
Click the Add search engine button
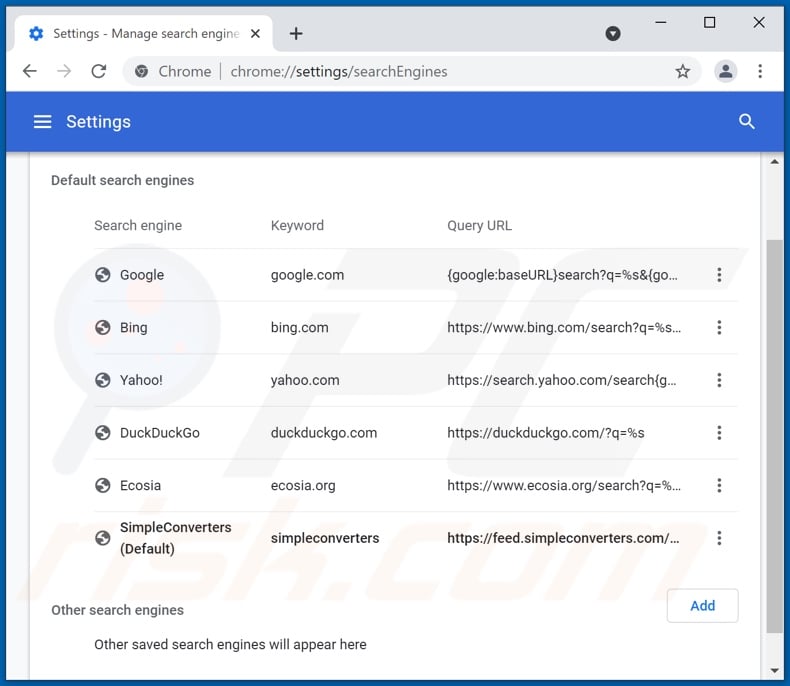(702, 605)
